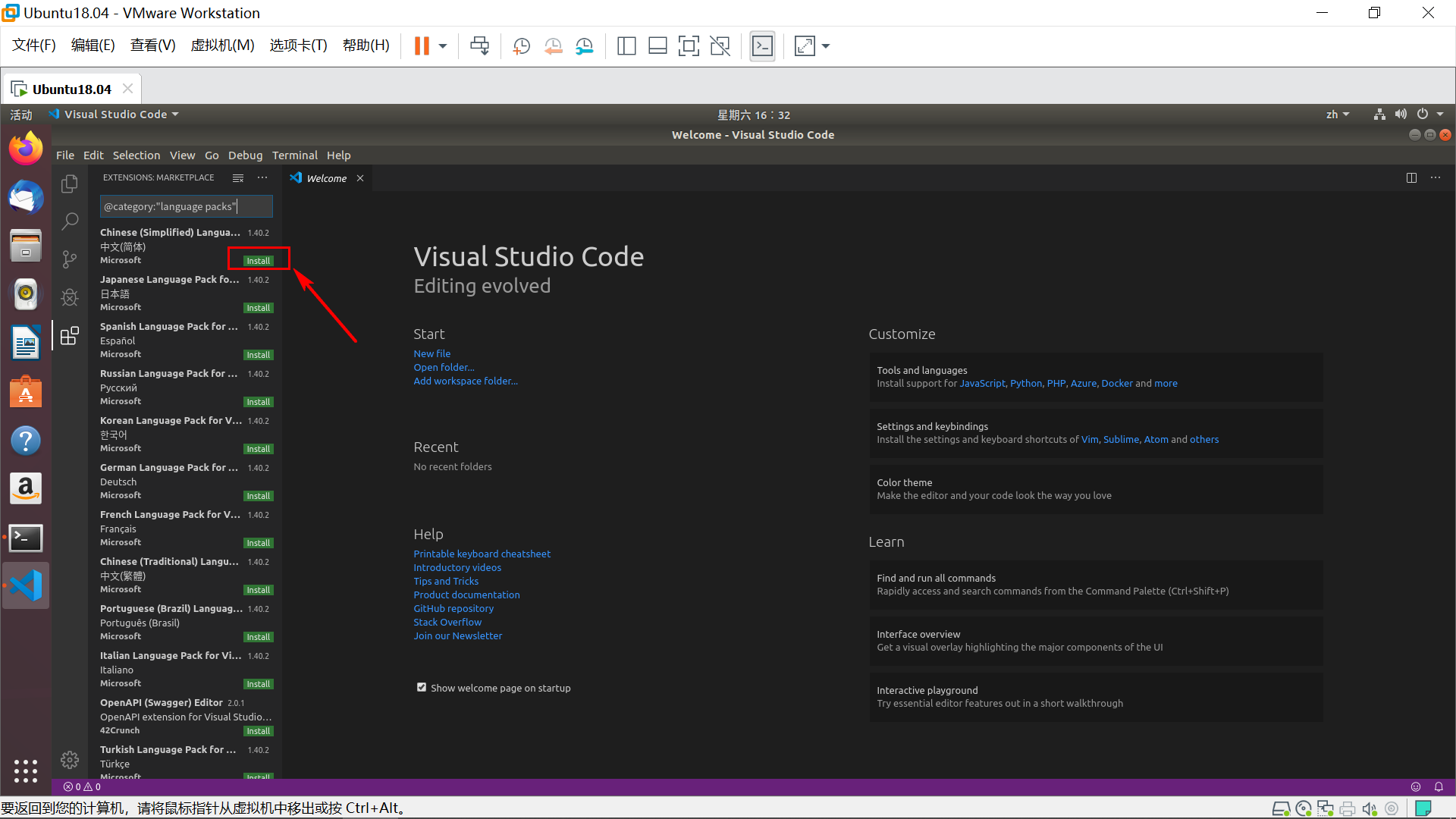Expand the zh input language dropdown
This screenshot has width=1456, height=819.
click(1338, 115)
